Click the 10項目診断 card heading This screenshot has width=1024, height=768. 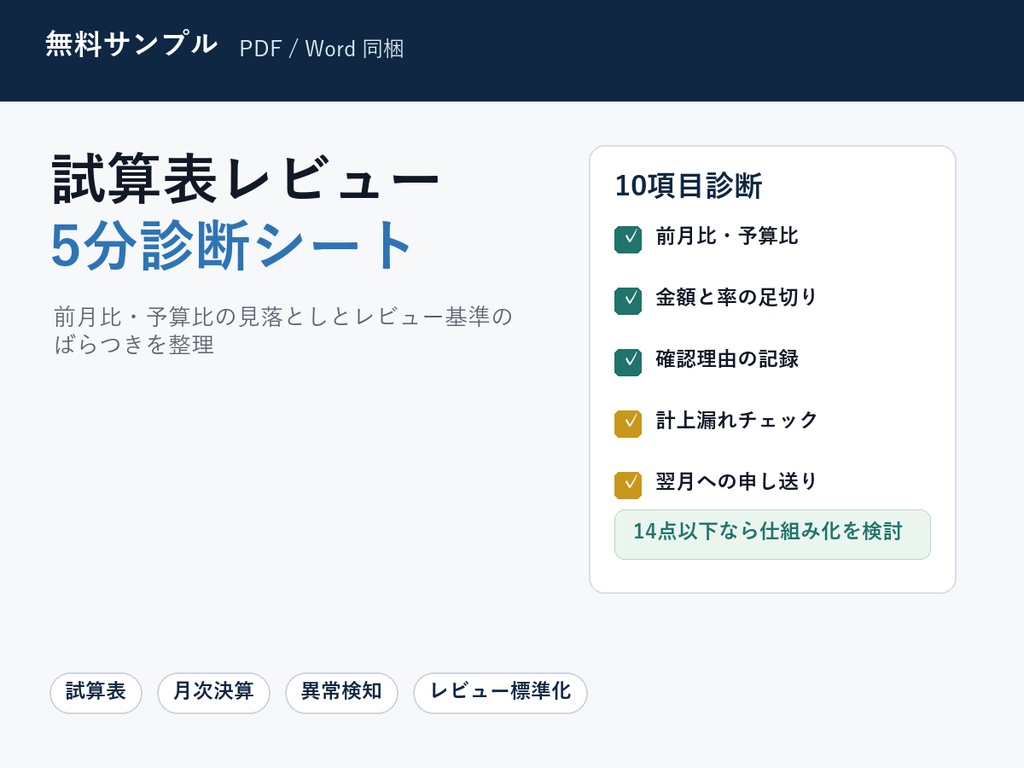pos(688,186)
